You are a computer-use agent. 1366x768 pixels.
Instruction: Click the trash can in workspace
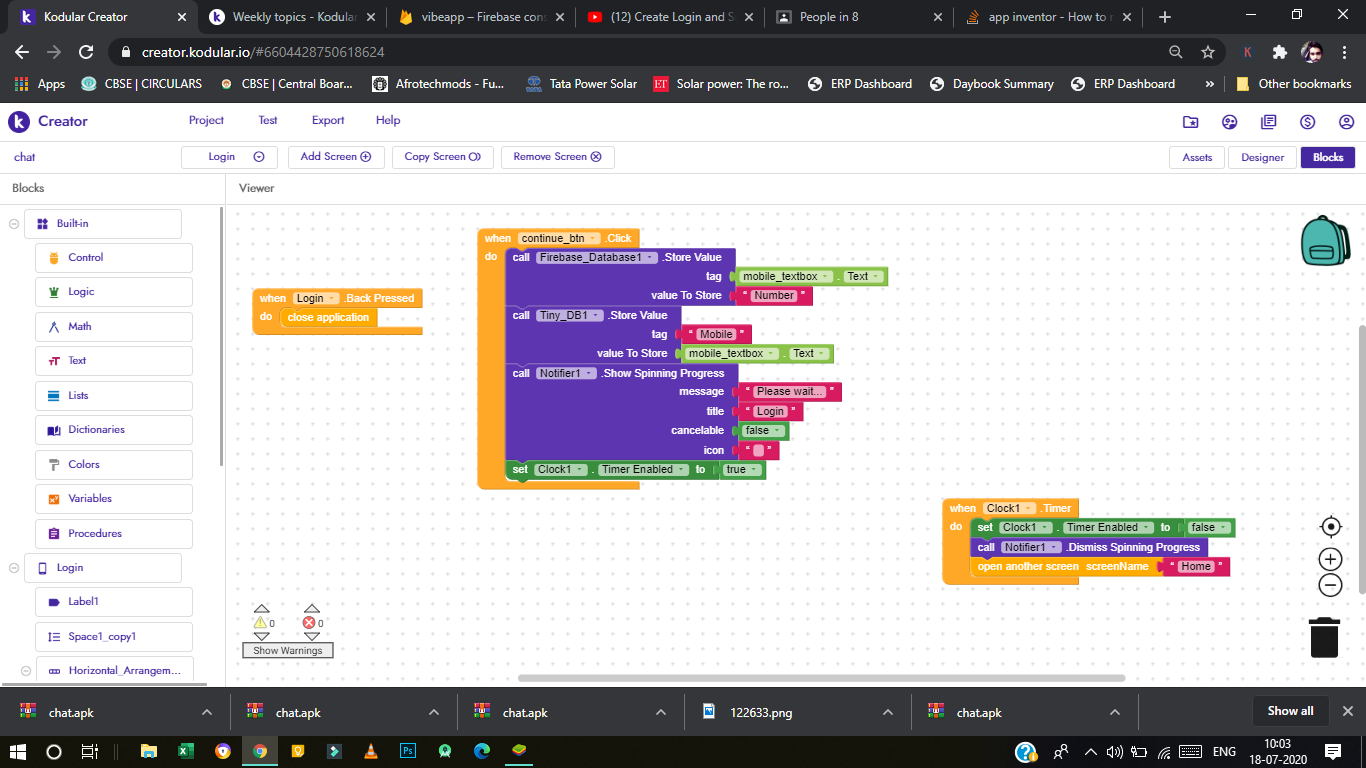click(x=1324, y=637)
